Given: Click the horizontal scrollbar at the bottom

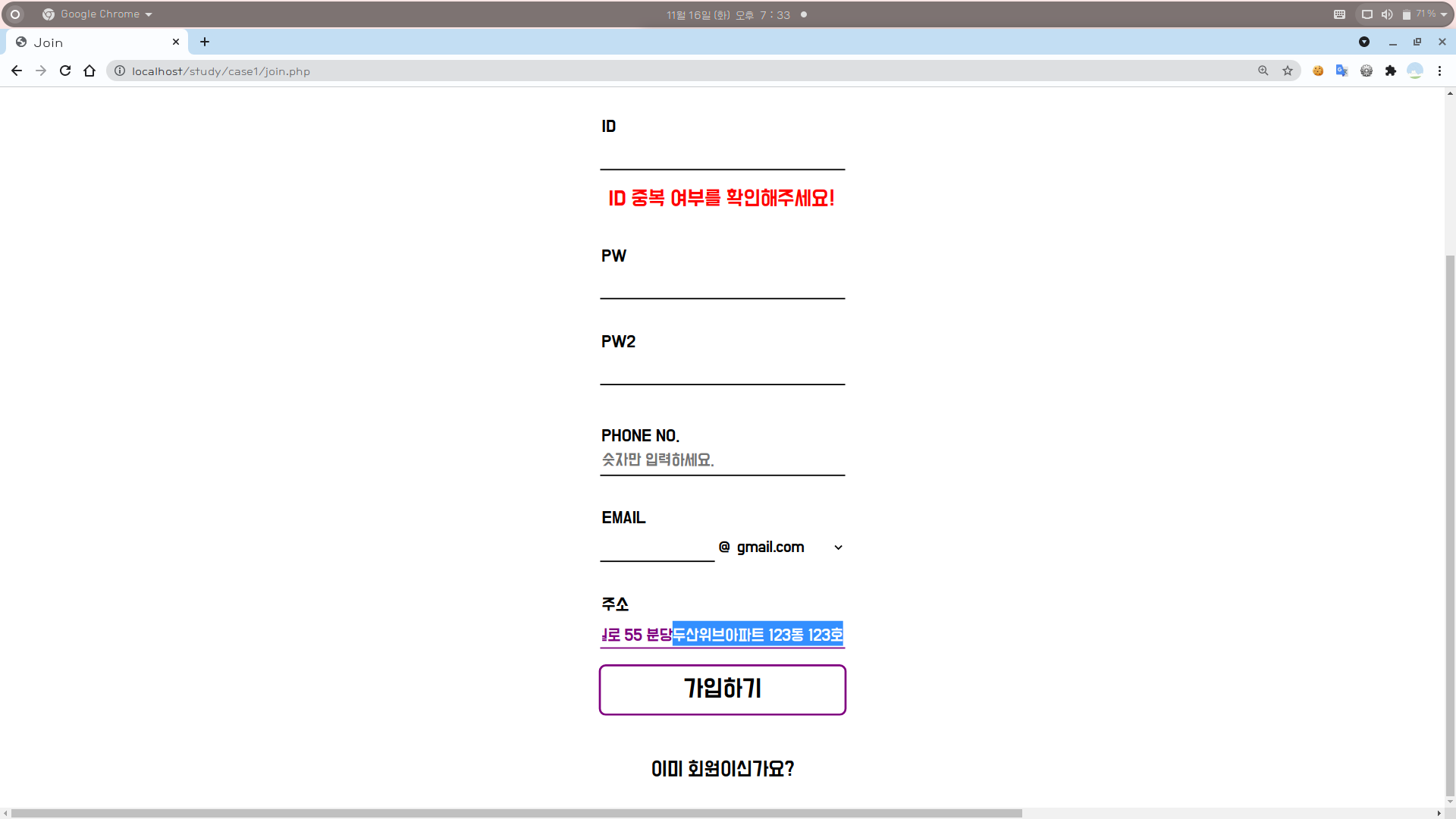Looking at the screenshot, I should [516, 813].
